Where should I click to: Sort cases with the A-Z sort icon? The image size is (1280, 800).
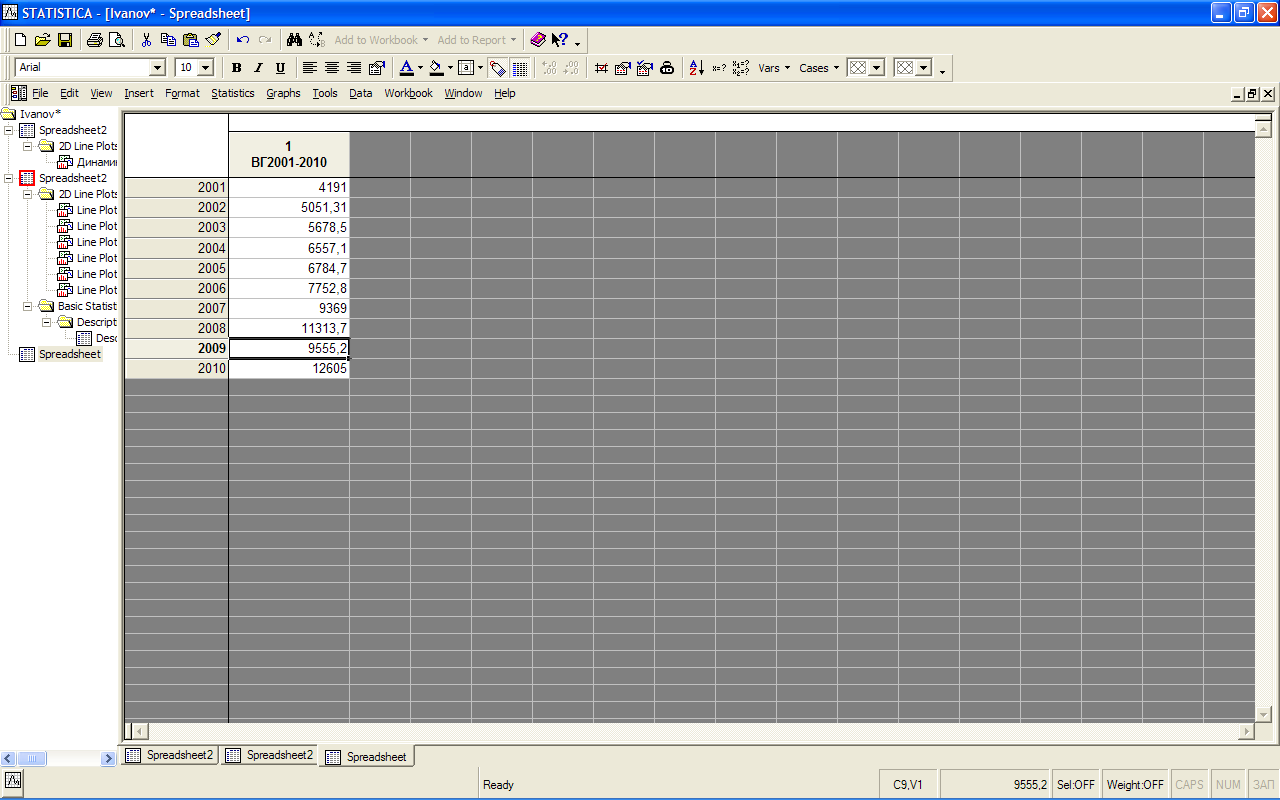(x=697, y=68)
